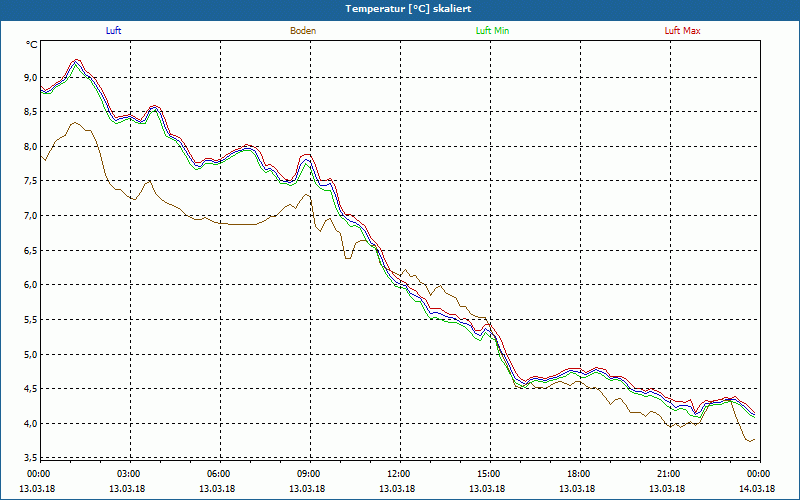This screenshot has width=800, height=500.
Task: Select the 7,5 tick on temperature axis
Action: point(31,181)
